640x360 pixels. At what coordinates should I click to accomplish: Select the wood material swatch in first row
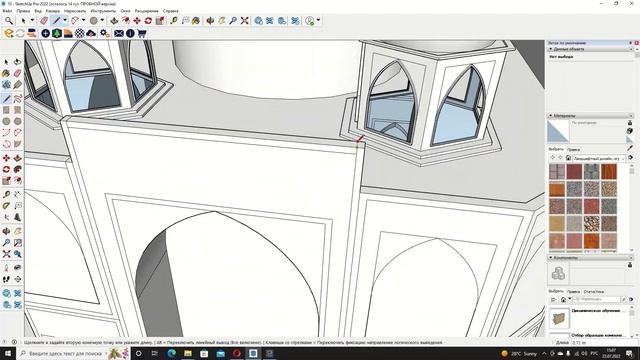click(609, 172)
